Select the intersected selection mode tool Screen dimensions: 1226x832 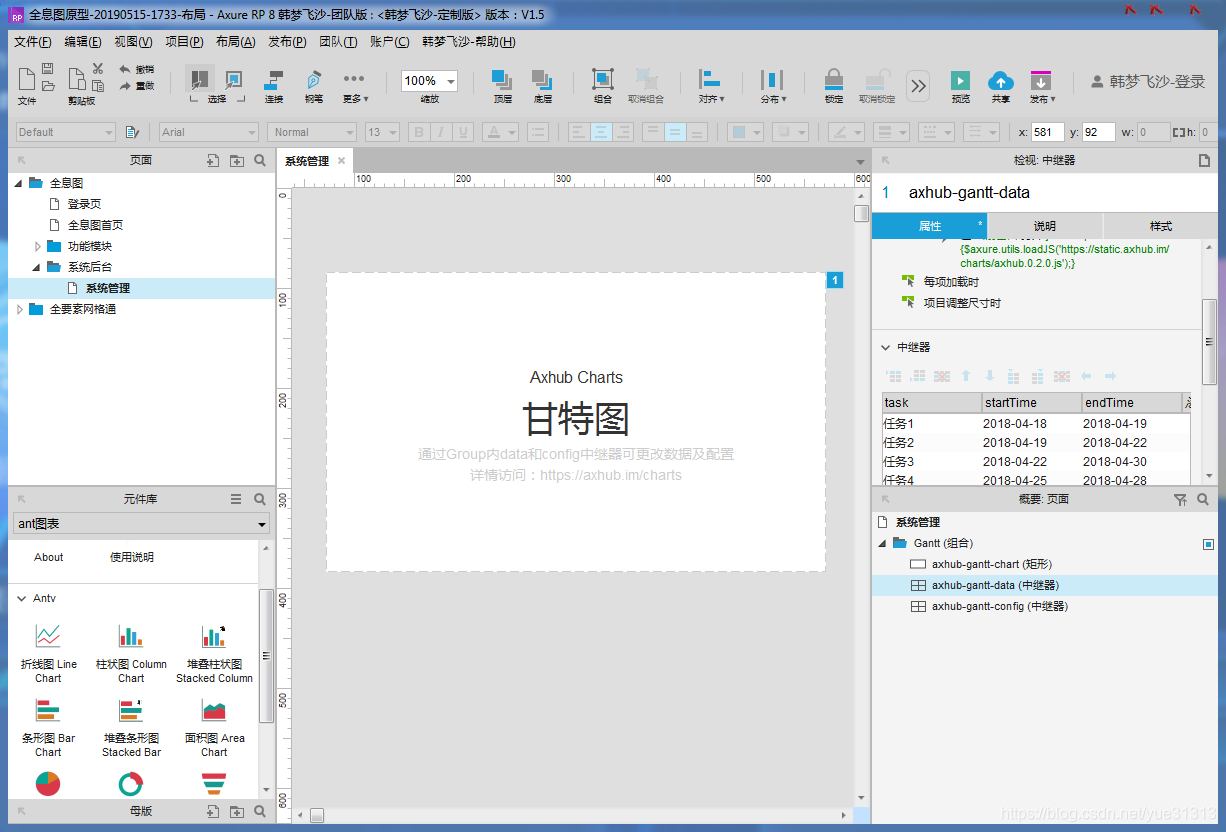pos(200,79)
